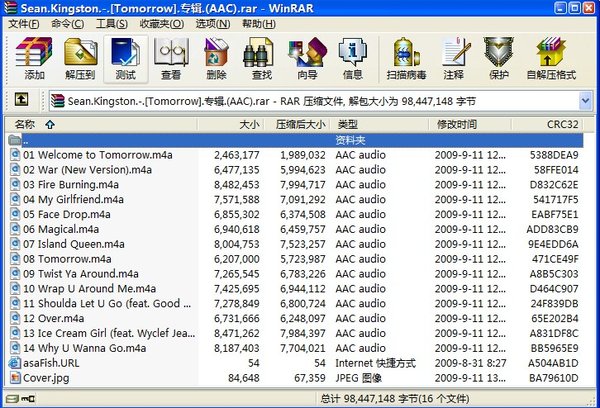Open the 收藏夹(O) menu
This screenshot has width=600, height=408.
(x=161, y=24)
